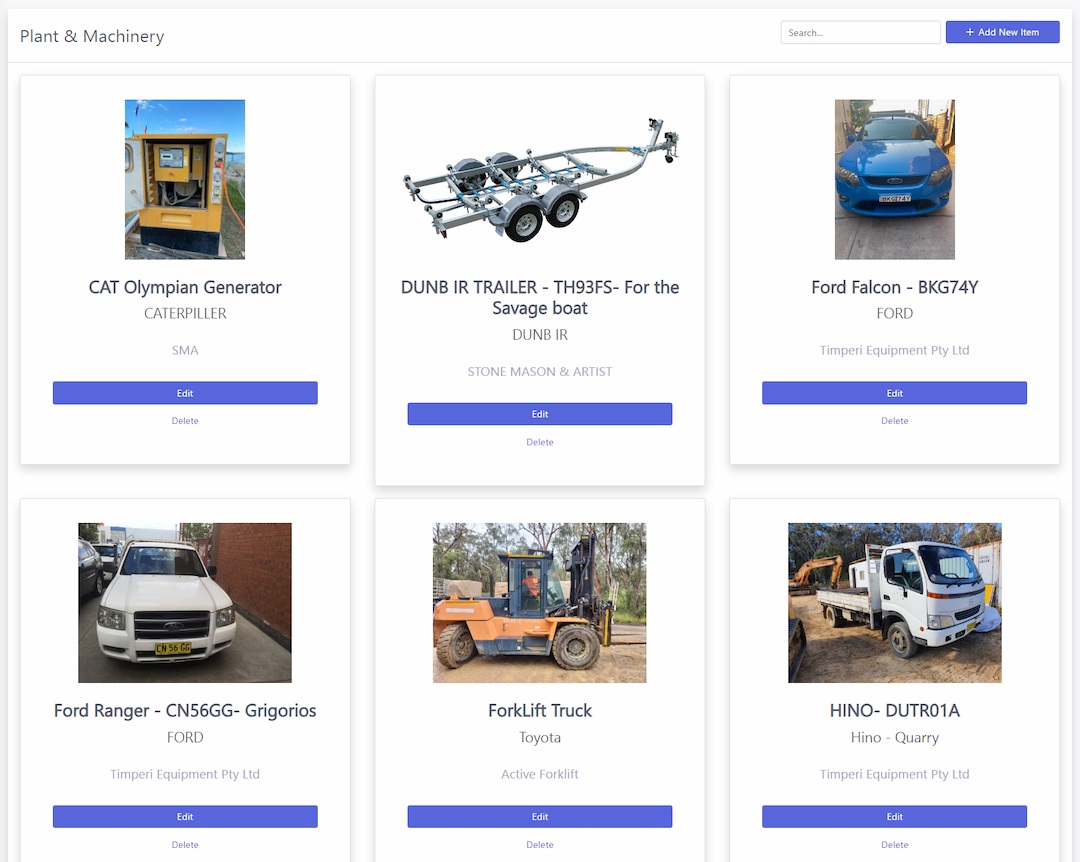
Task: Edit the ForkLift Truck item
Action: point(540,817)
